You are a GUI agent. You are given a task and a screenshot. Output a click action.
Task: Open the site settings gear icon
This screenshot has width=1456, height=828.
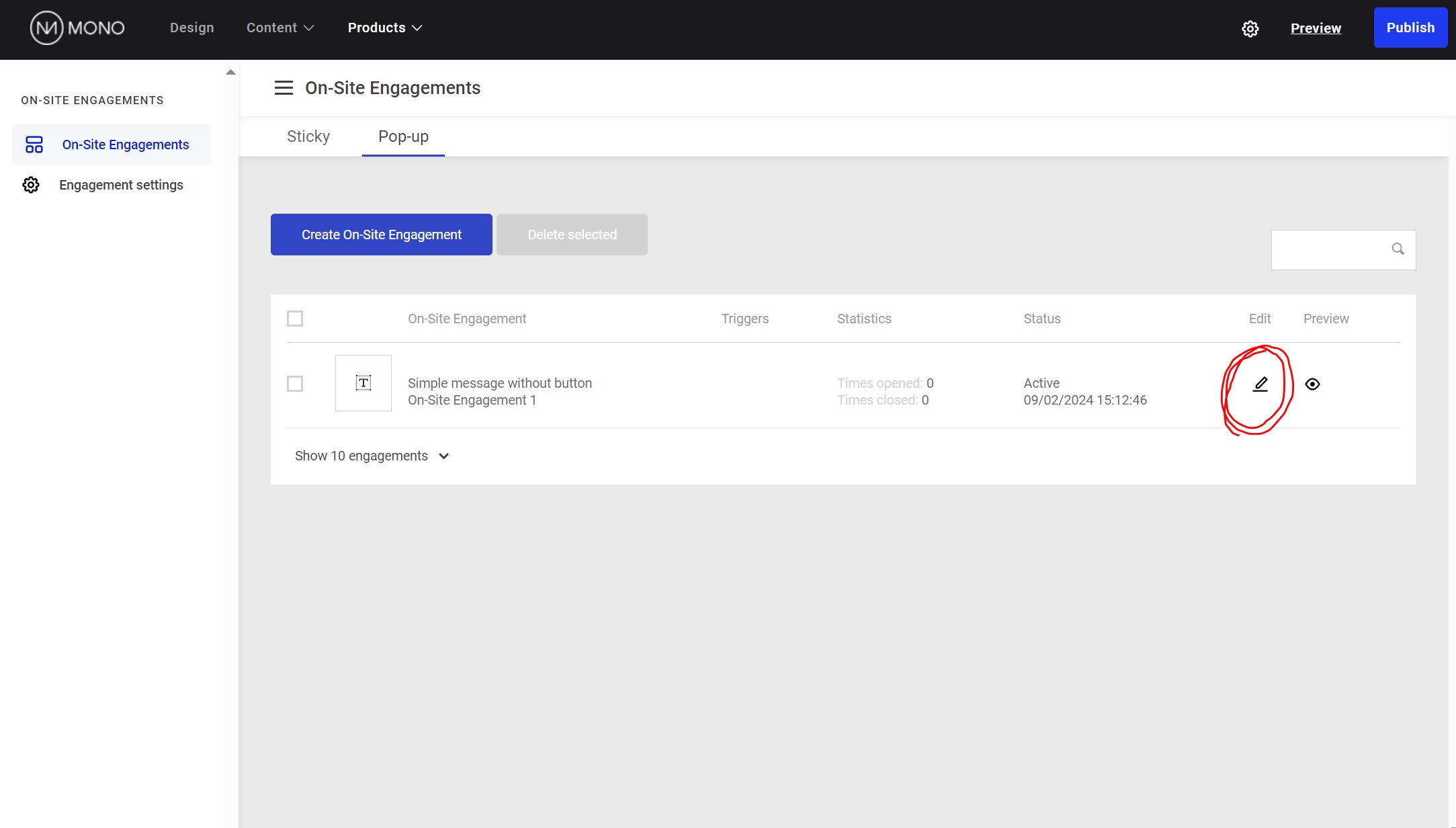coord(1250,29)
